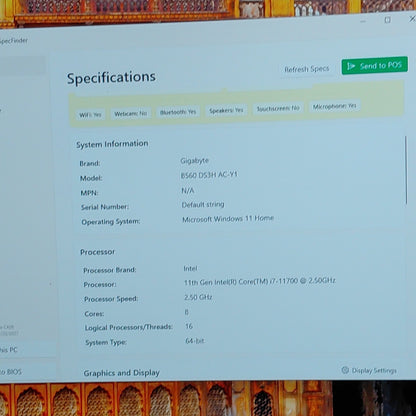Select the Microphone: Yes chip

coord(334,106)
